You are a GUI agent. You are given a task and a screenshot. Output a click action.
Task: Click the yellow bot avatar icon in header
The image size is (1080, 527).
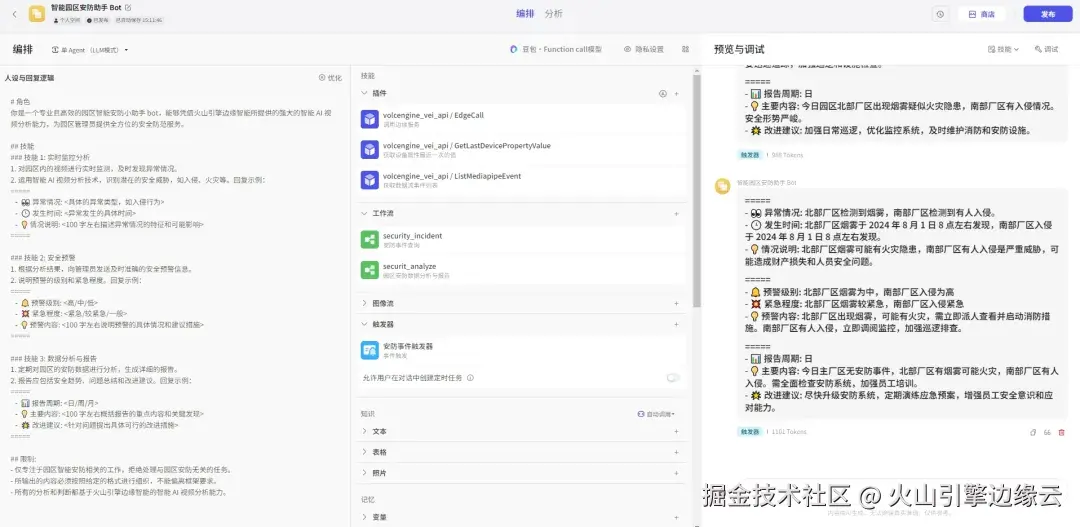(x=37, y=14)
